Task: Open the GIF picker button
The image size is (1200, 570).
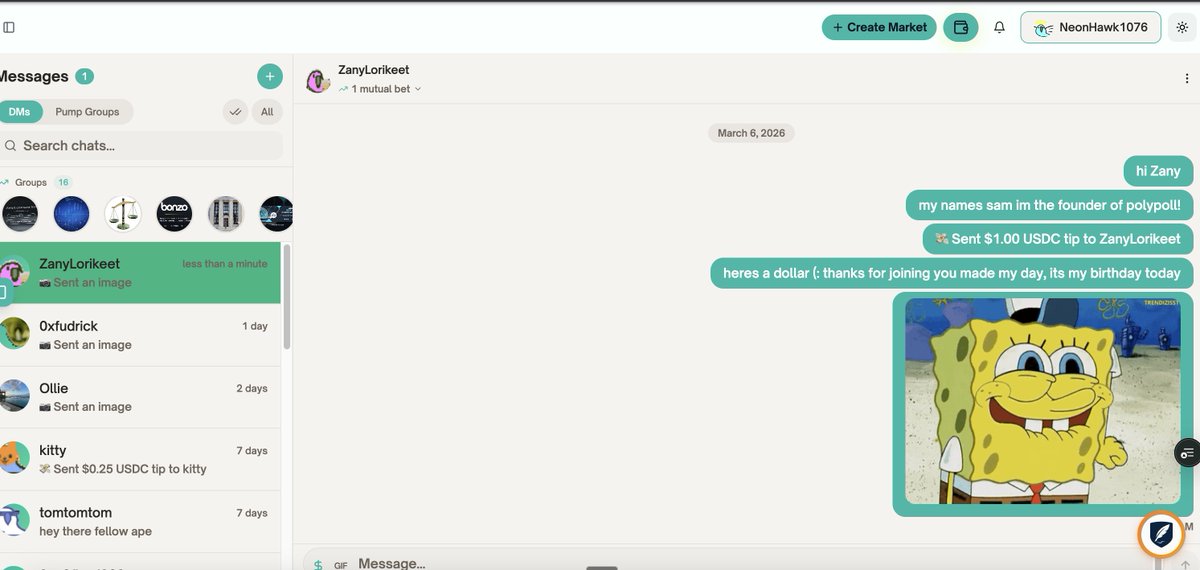Action: [x=341, y=565]
